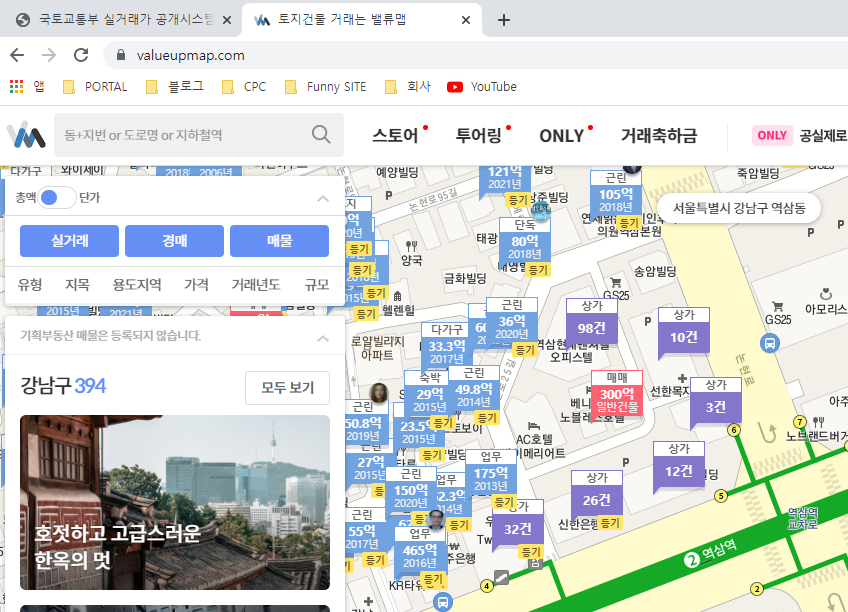This screenshot has width=848, height=612.
Task: Open the CPC bookmark folder
Action: click(244, 87)
